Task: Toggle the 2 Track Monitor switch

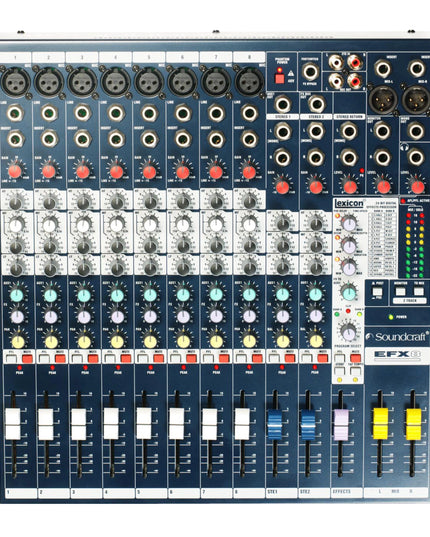Action: point(400,291)
